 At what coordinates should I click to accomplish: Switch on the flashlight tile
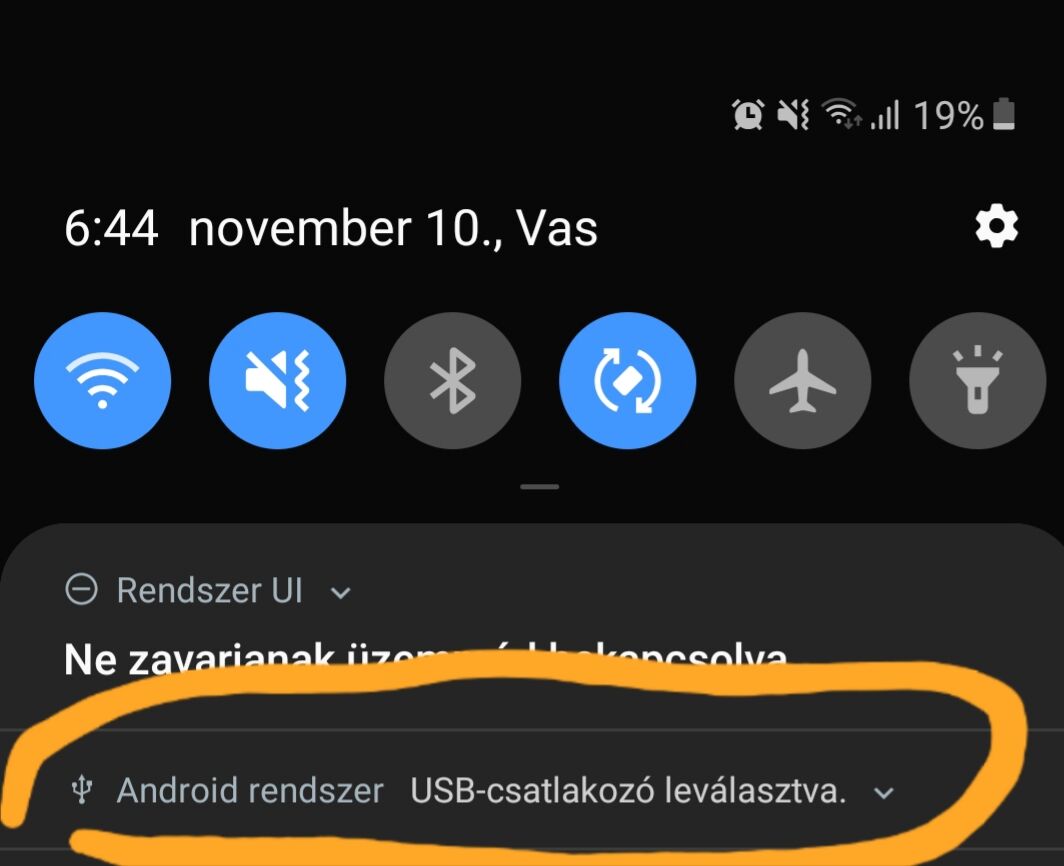(978, 380)
